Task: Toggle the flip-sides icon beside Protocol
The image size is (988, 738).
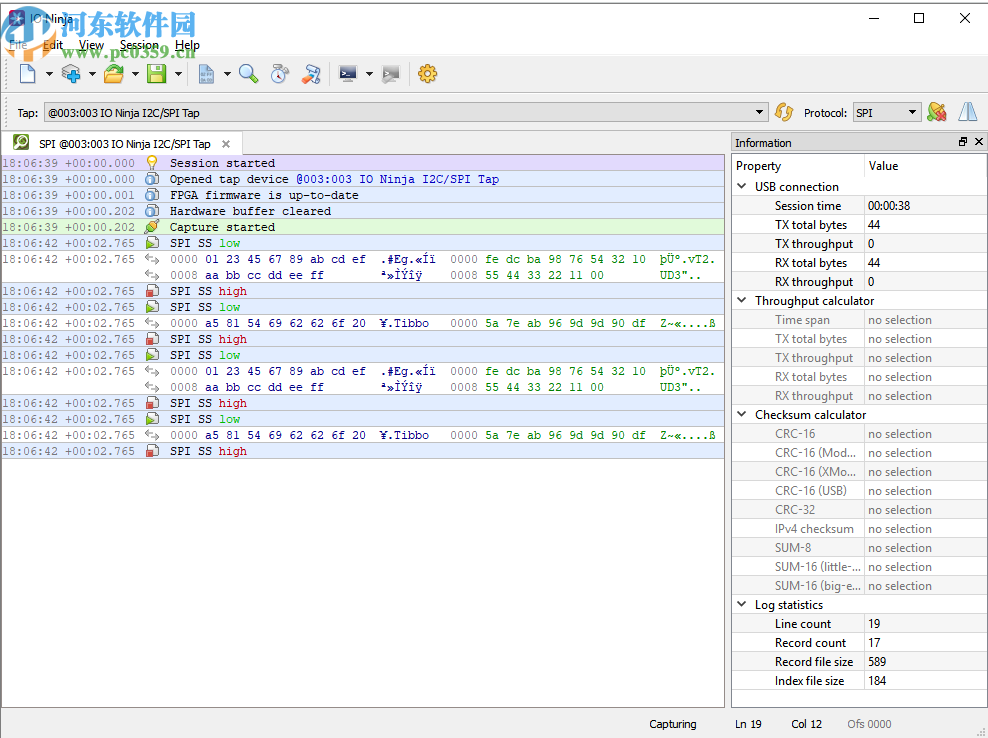Action: (968, 113)
